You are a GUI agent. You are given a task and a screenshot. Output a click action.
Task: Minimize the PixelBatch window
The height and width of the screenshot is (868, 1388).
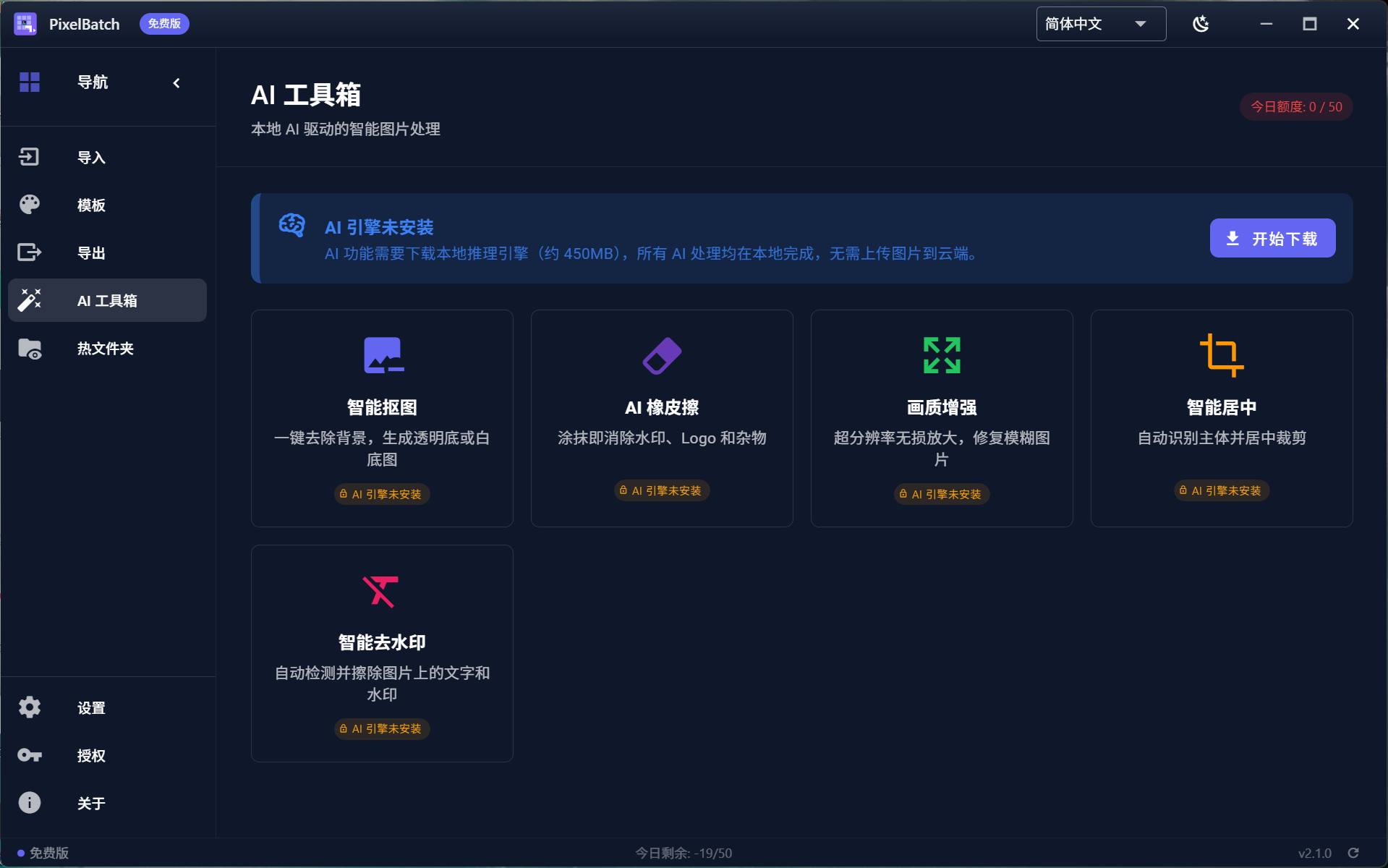pos(1266,24)
